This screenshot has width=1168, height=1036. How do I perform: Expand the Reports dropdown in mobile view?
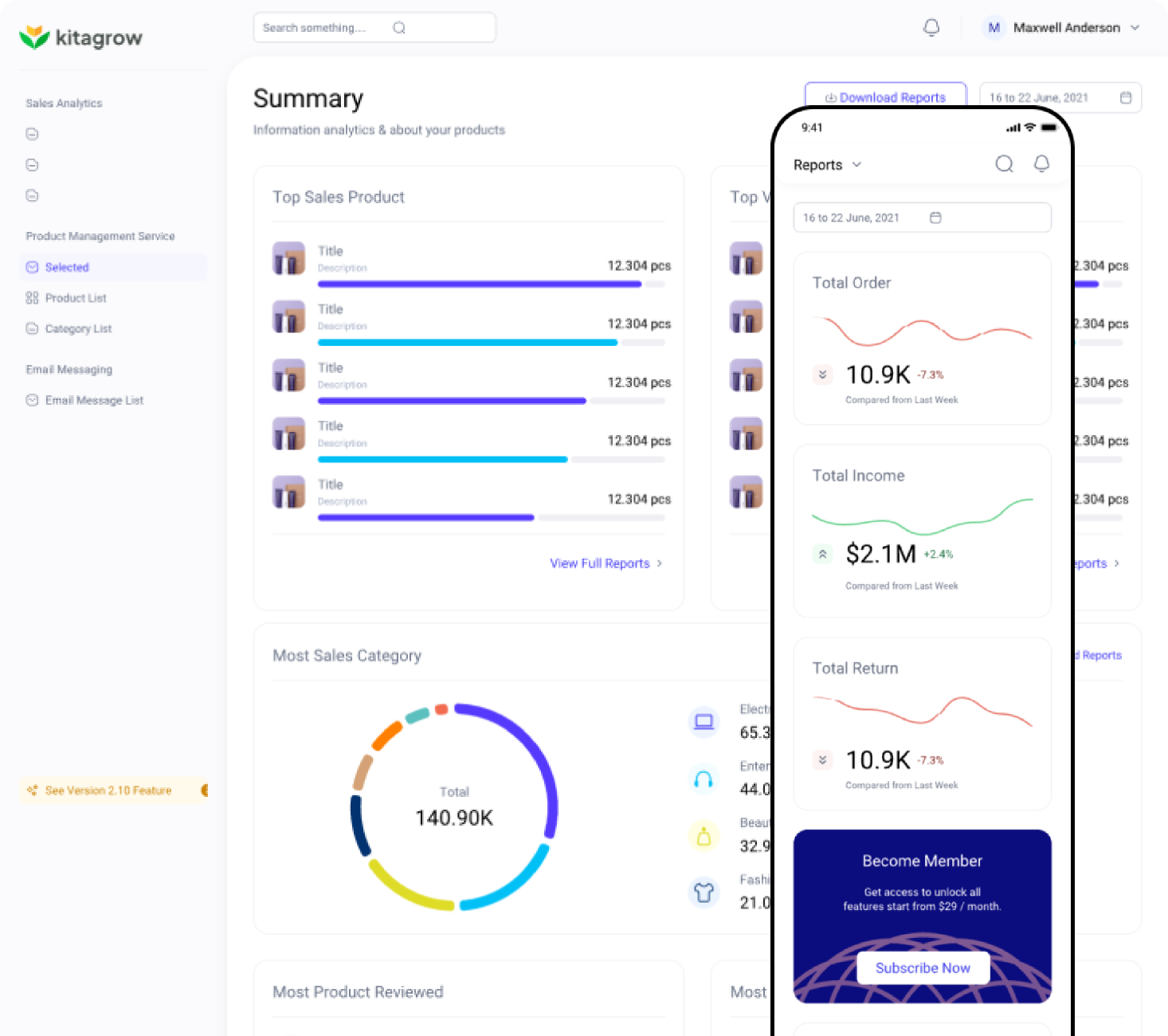coord(828,165)
